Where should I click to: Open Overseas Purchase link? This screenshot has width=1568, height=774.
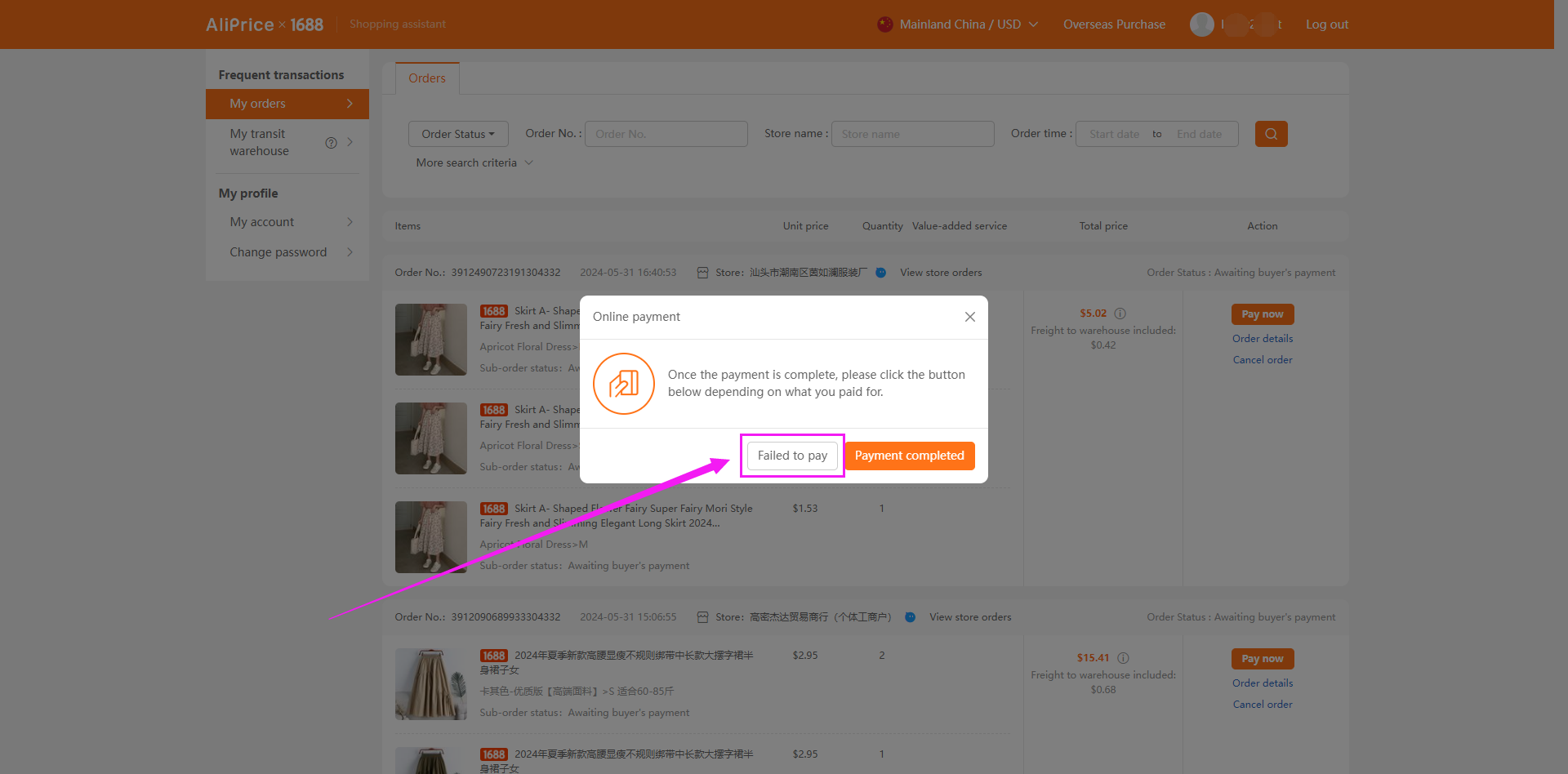click(x=1114, y=24)
